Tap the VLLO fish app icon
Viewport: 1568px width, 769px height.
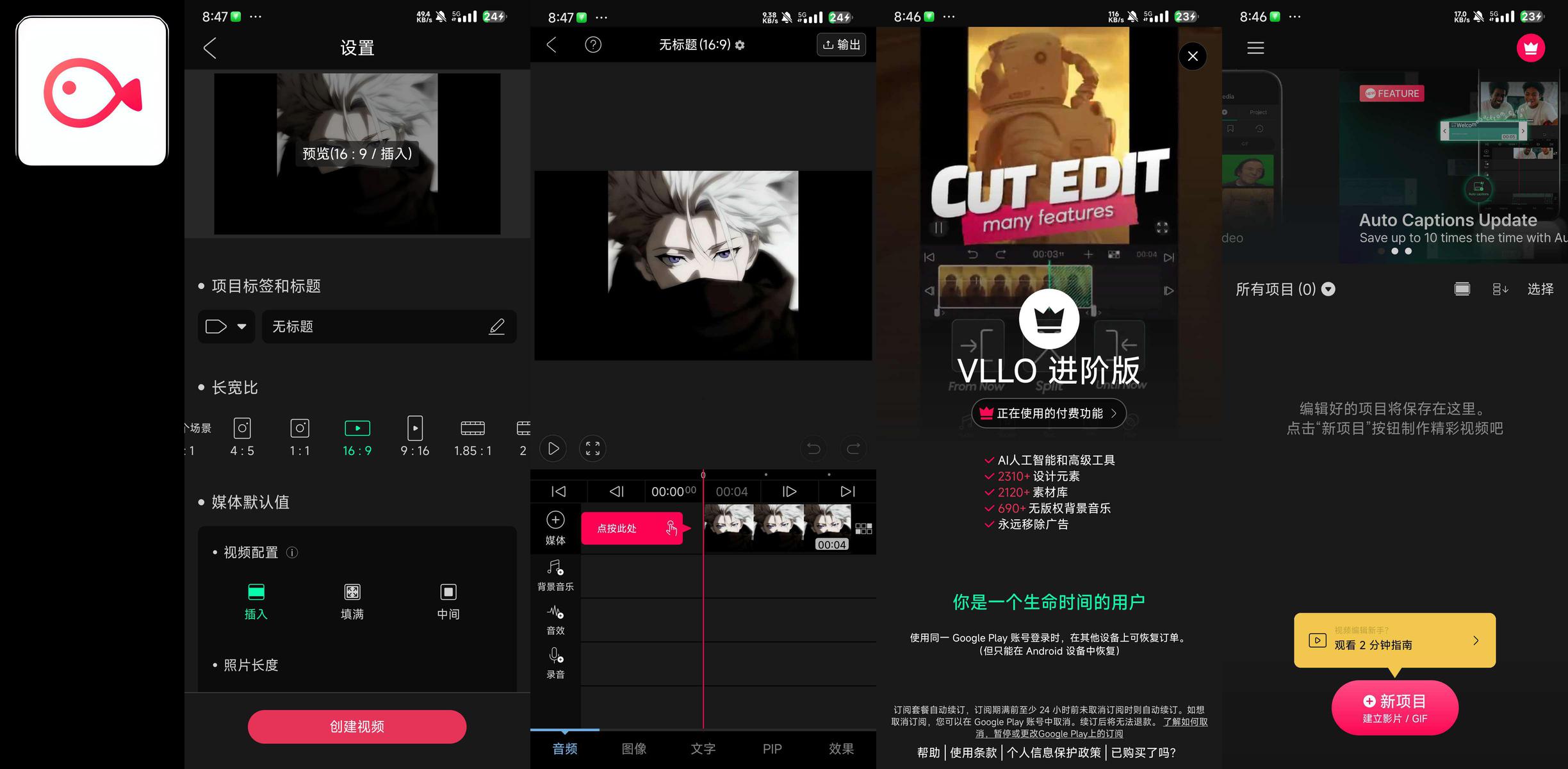point(92,92)
